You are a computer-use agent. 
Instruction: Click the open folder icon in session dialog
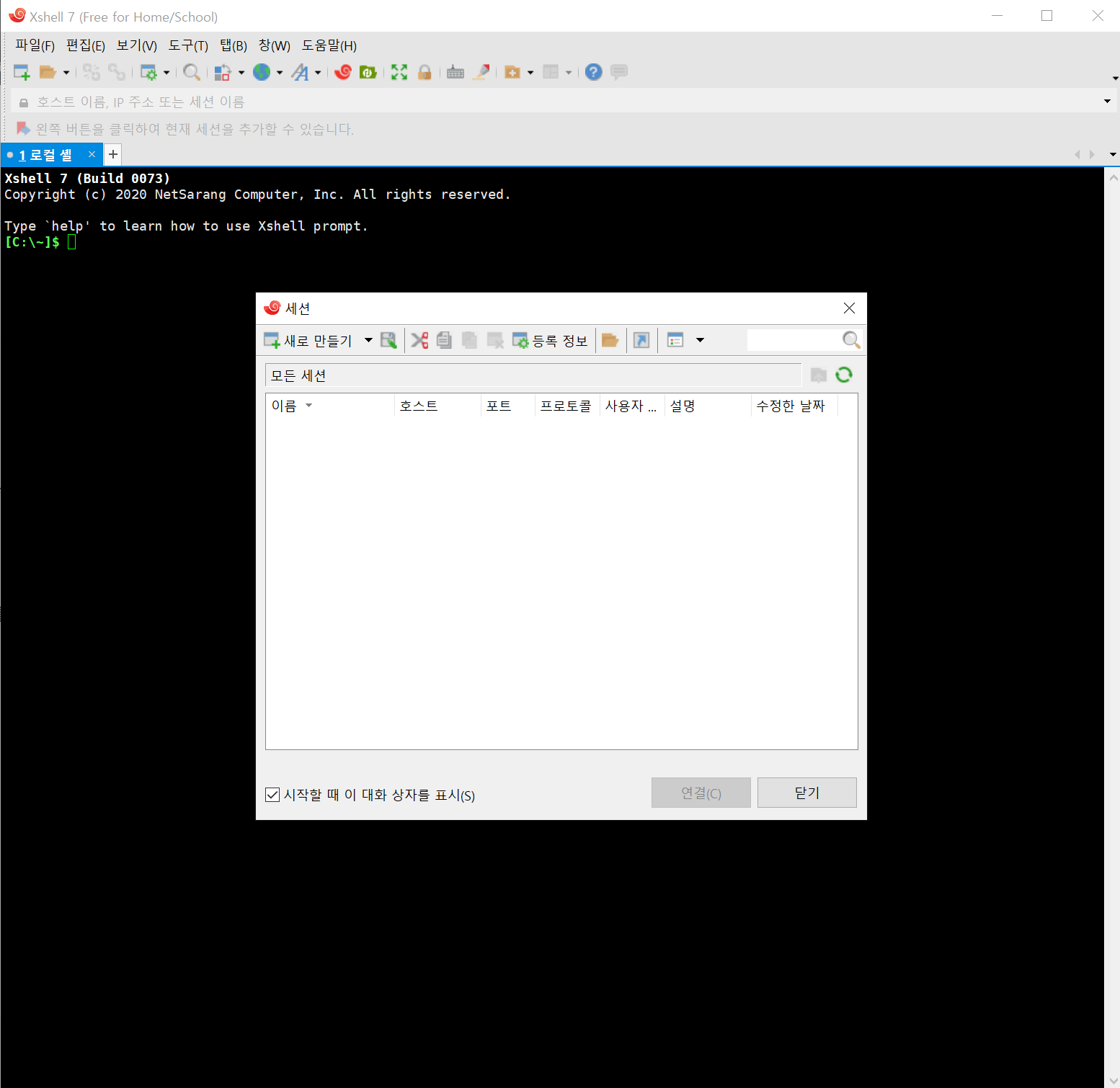[x=610, y=340]
